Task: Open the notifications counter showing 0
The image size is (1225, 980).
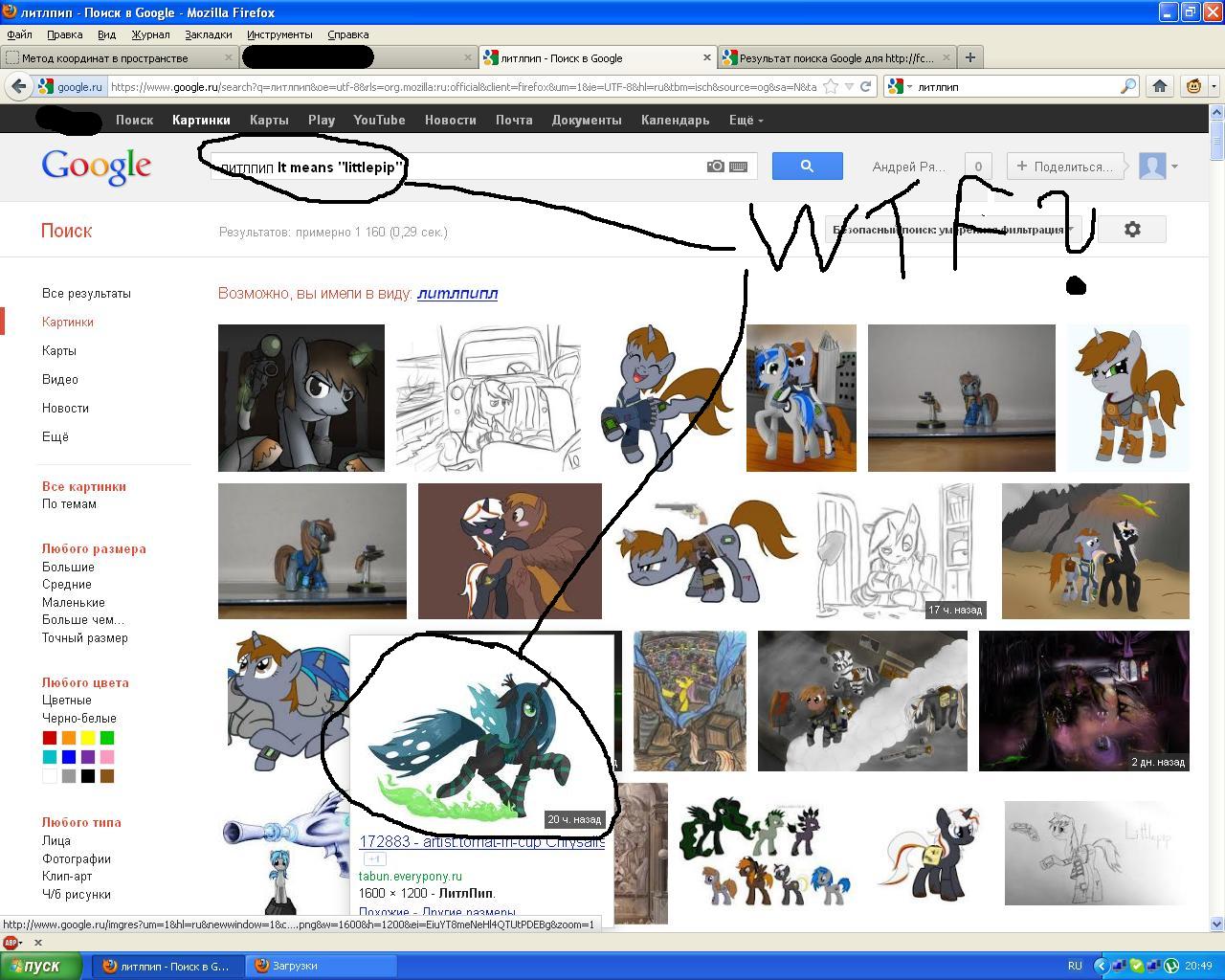Action: click(x=978, y=166)
